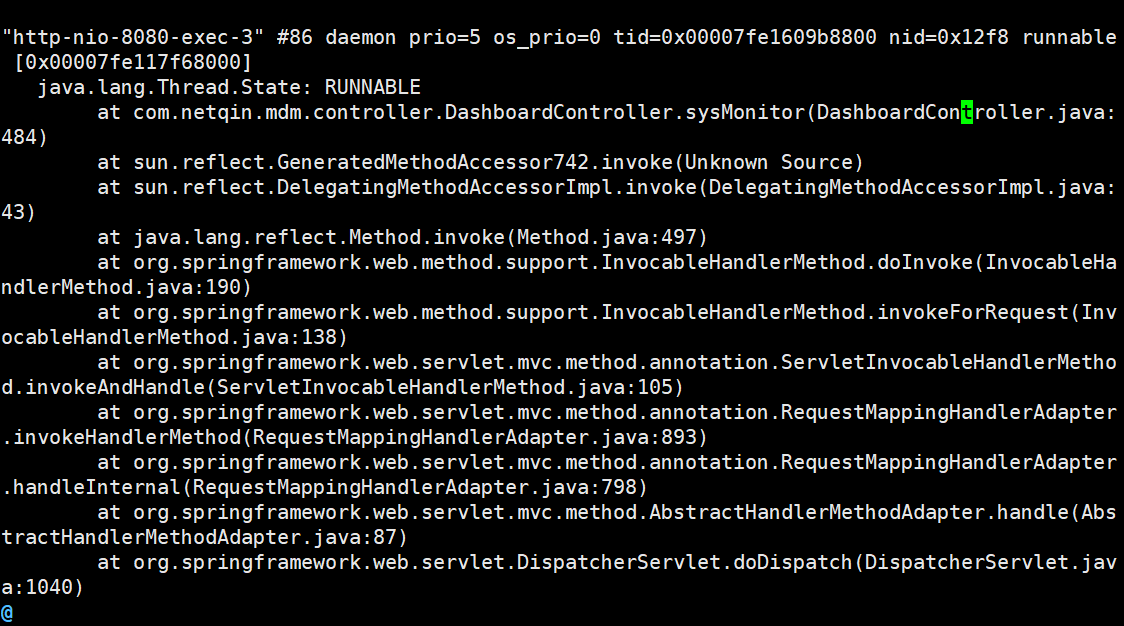Click the "daemon prio=5" text
1124x626 pixels.
coord(403,37)
